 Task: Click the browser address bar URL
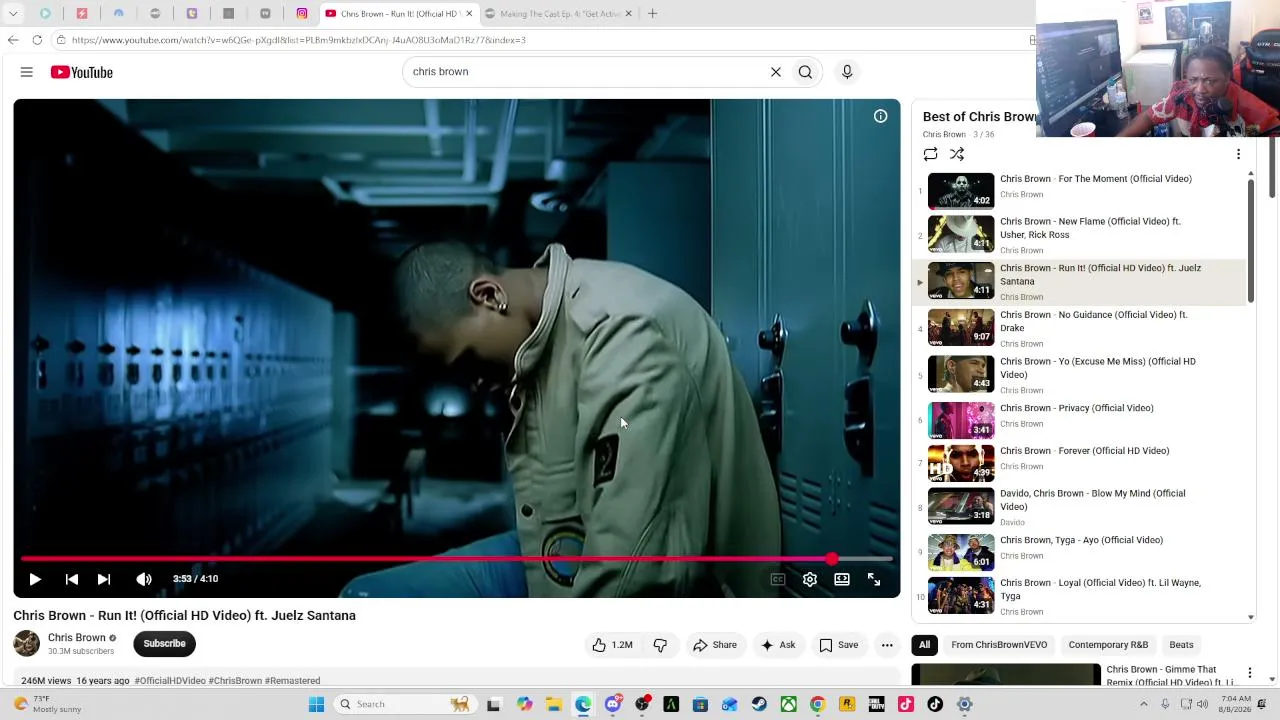click(299, 40)
